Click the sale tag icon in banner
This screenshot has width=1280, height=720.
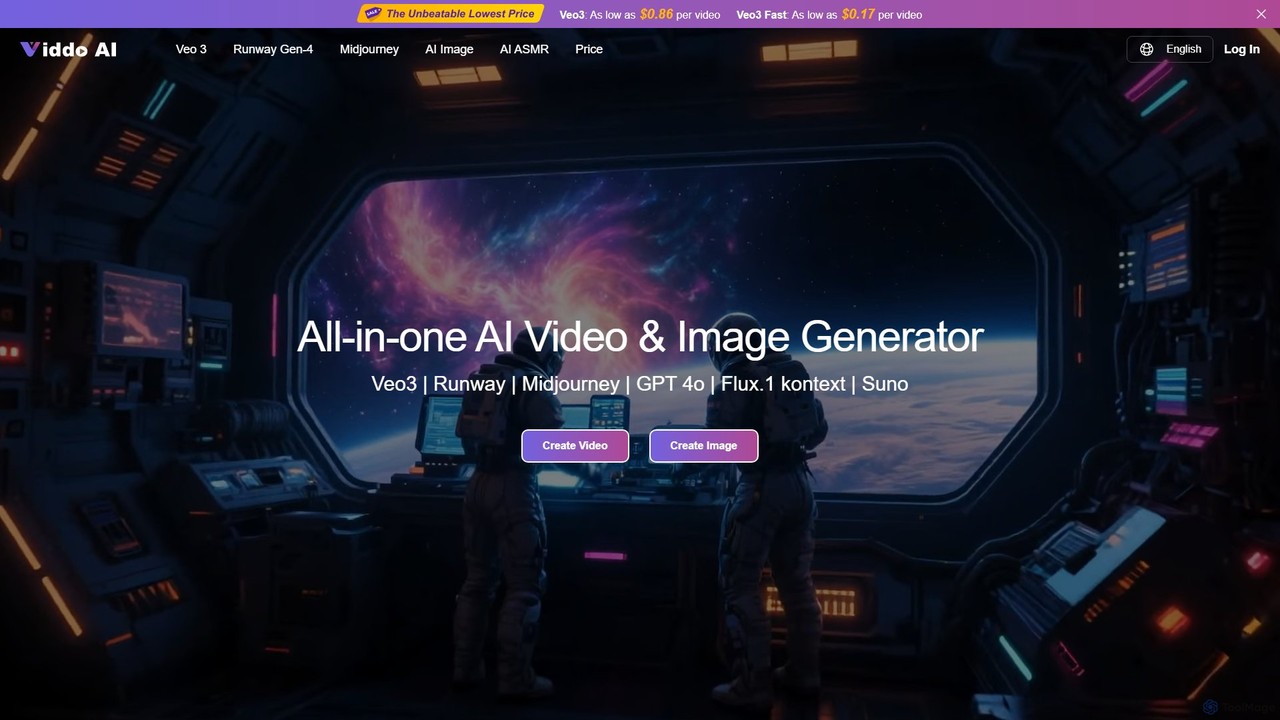coord(372,14)
